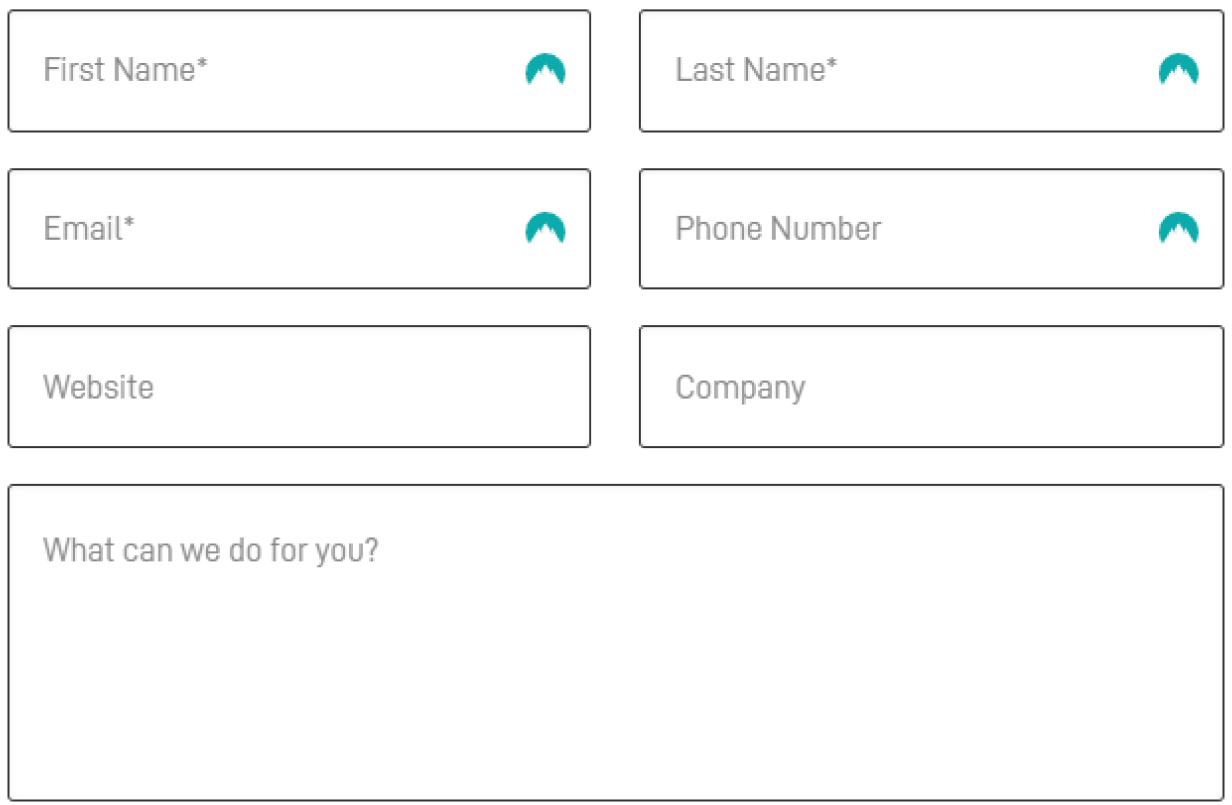Open password manager autofill icon in Phone Number field

(x=1178, y=229)
